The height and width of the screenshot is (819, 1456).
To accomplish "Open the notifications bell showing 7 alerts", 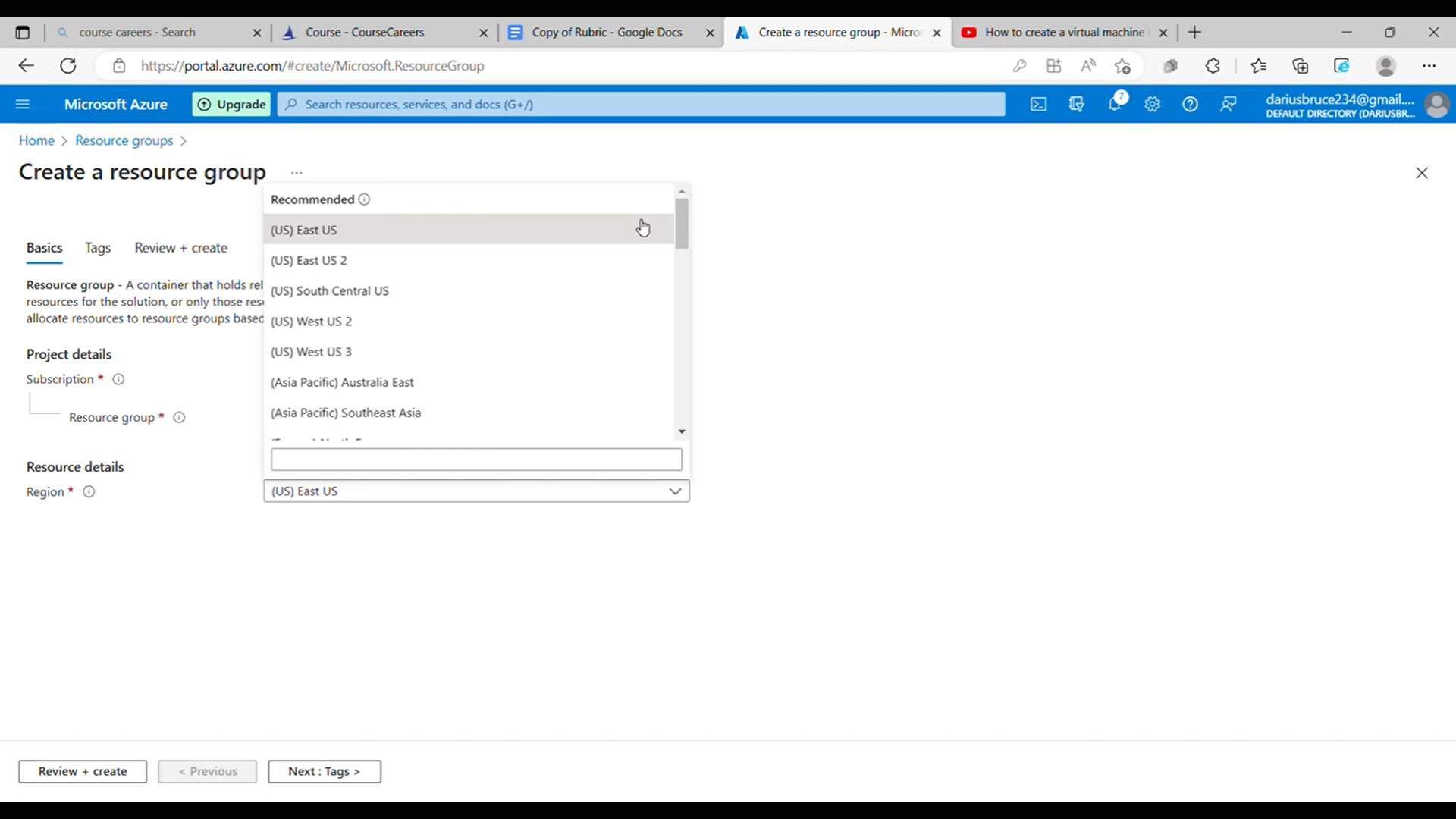I will pos(1116,104).
